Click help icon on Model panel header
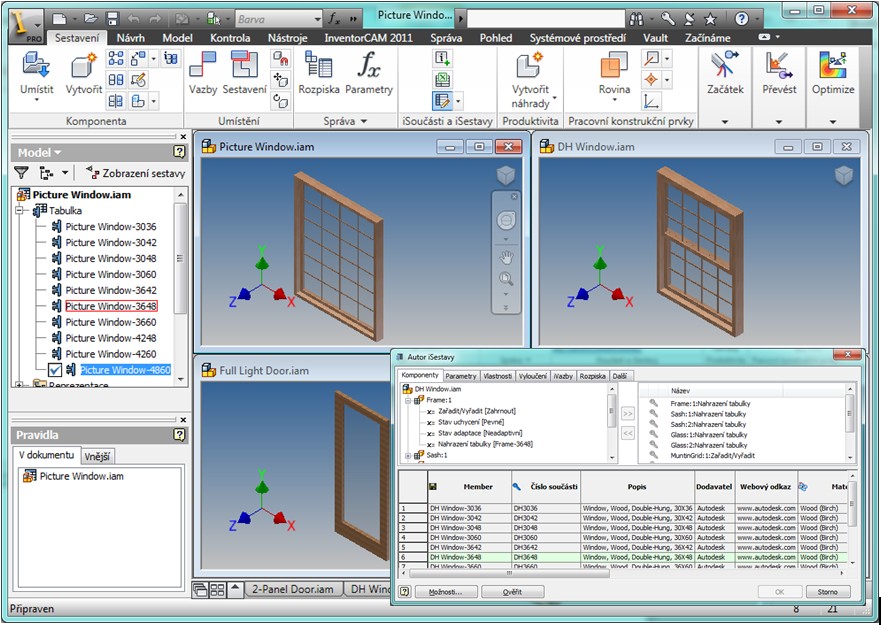The width and height of the screenshot is (881, 626). [179, 152]
